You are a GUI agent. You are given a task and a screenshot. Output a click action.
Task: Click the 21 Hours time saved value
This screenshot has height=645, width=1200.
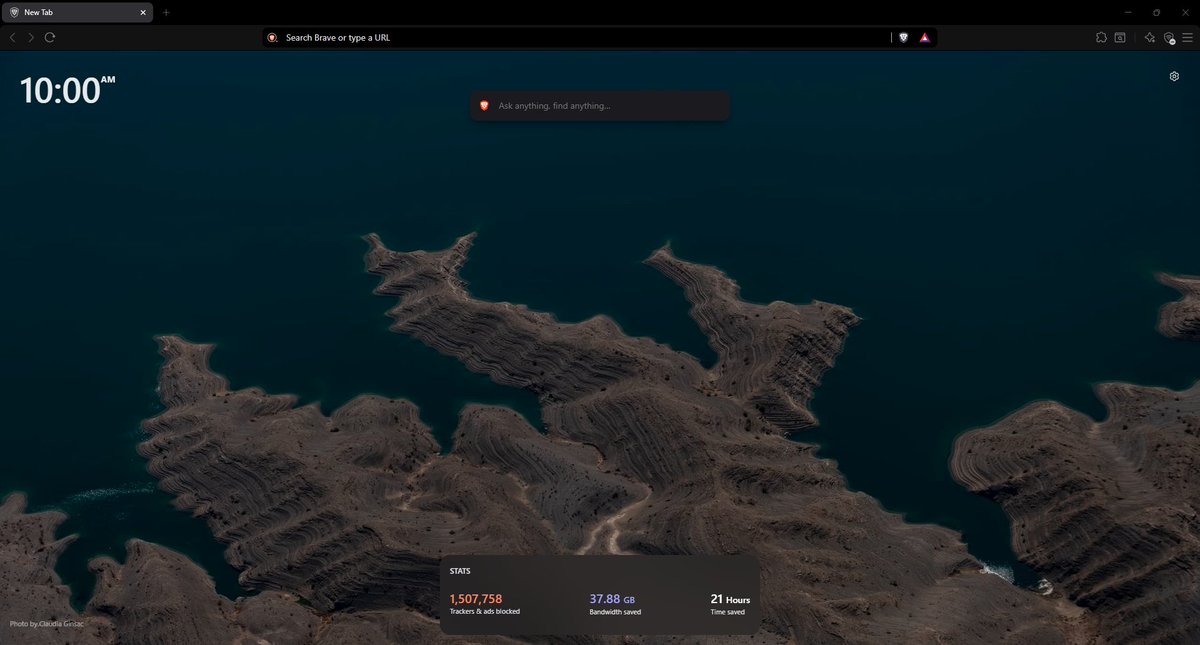730,599
